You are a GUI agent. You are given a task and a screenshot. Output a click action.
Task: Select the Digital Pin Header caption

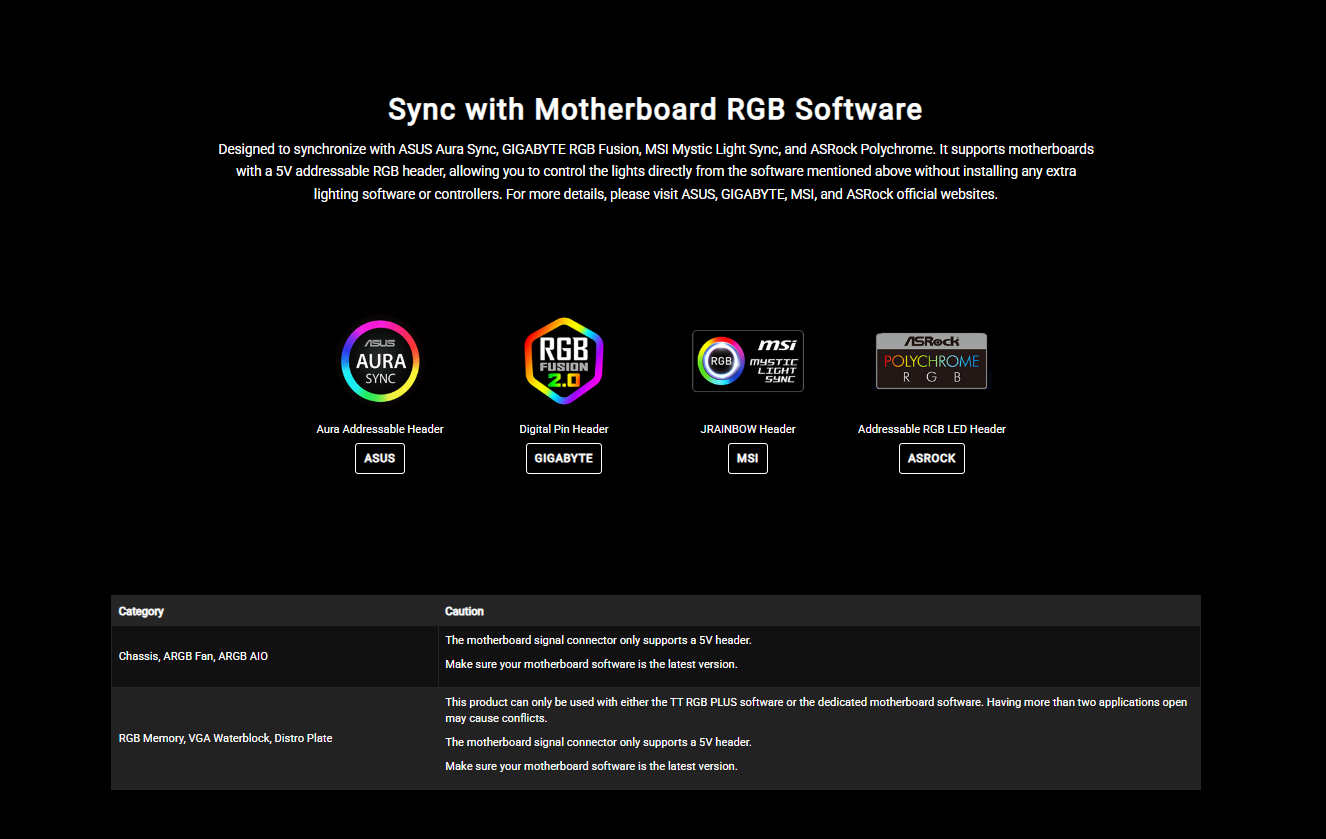coord(564,429)
